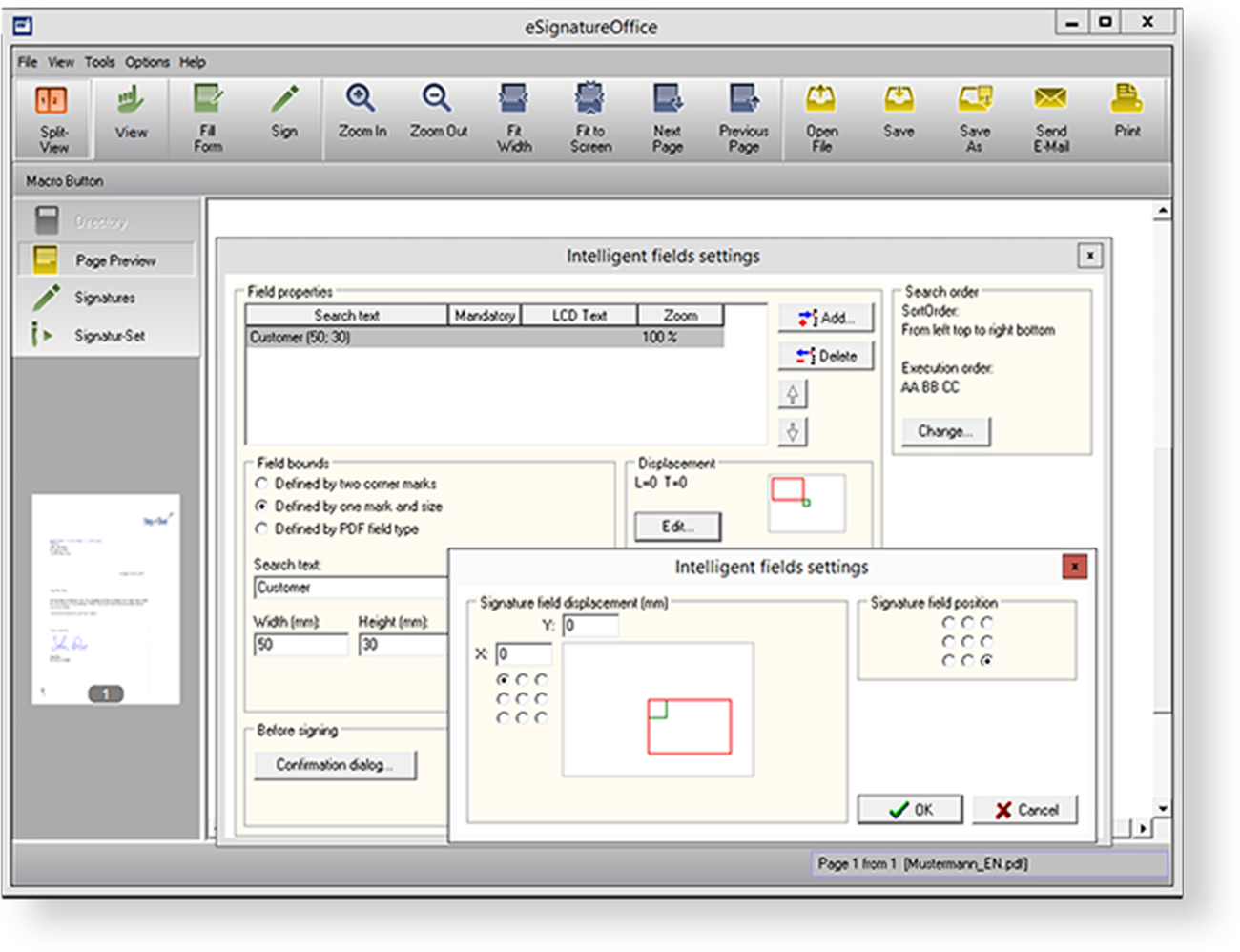This screenshot has width=1240, height=952.
Task: Click the vertical scrollbar up arrow
Action: (1162, 210)
